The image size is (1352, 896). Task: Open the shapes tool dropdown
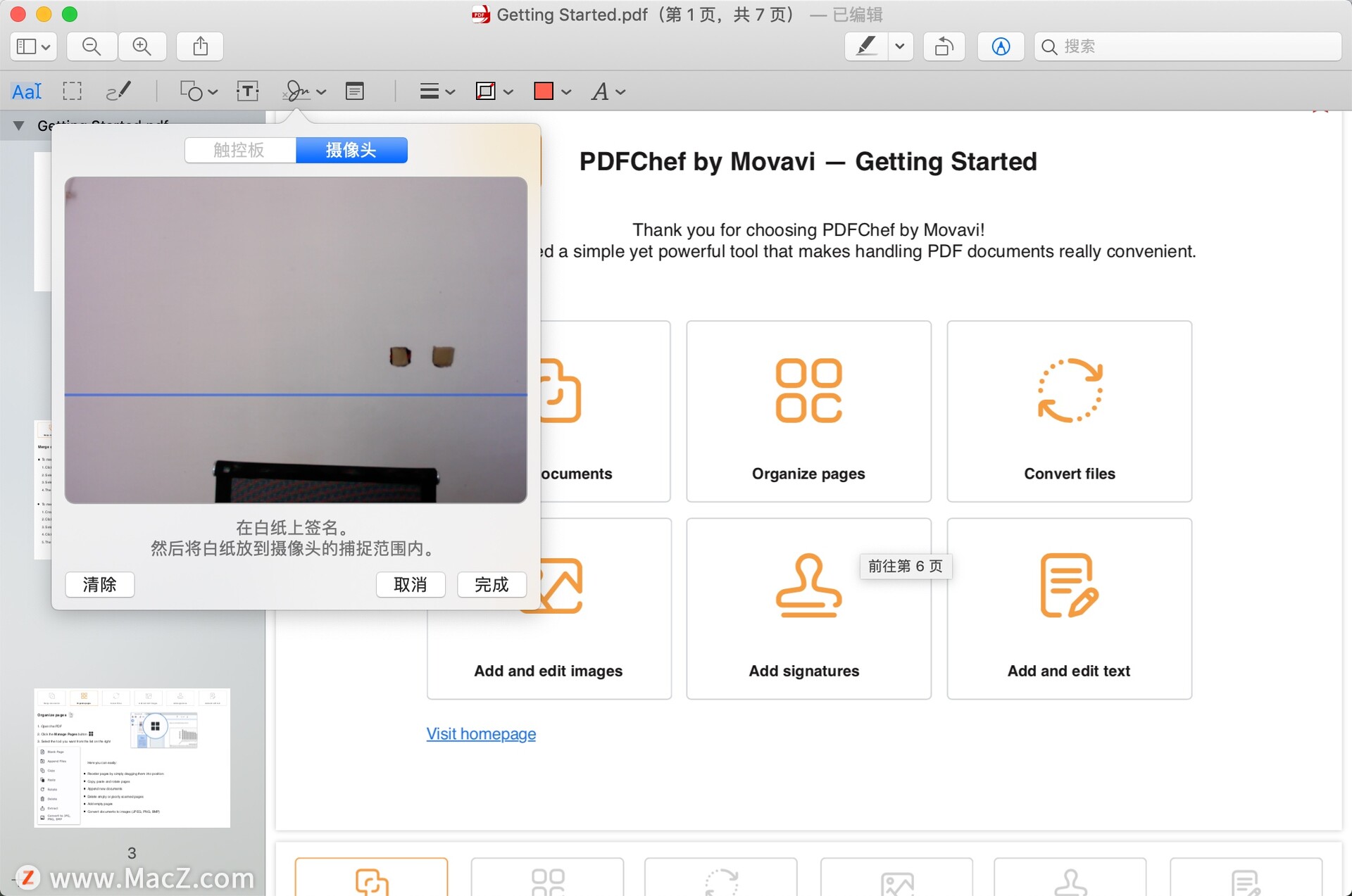[199, 92]
